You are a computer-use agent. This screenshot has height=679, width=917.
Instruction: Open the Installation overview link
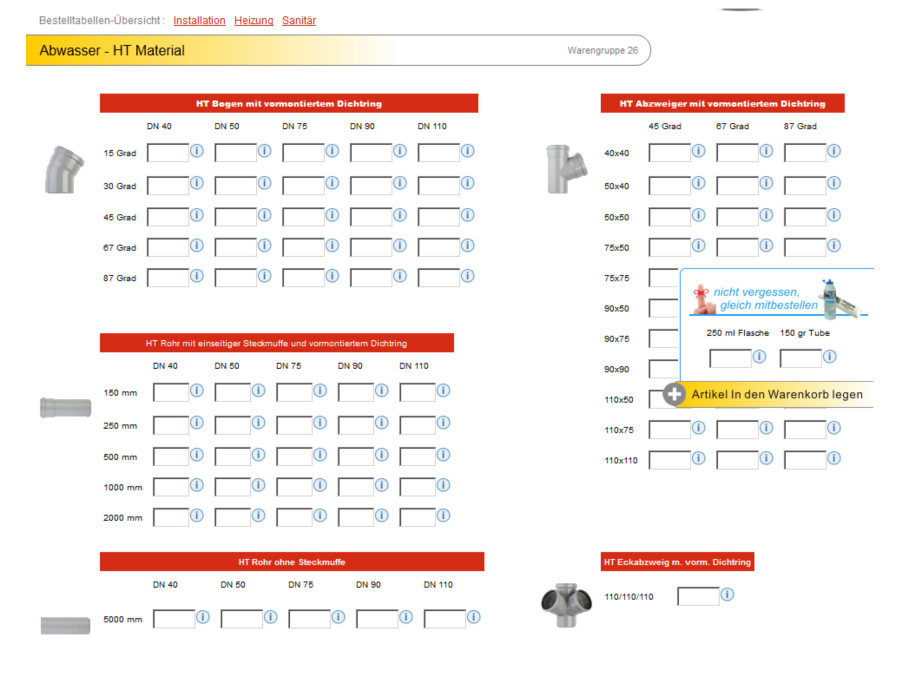pos(199,20)
